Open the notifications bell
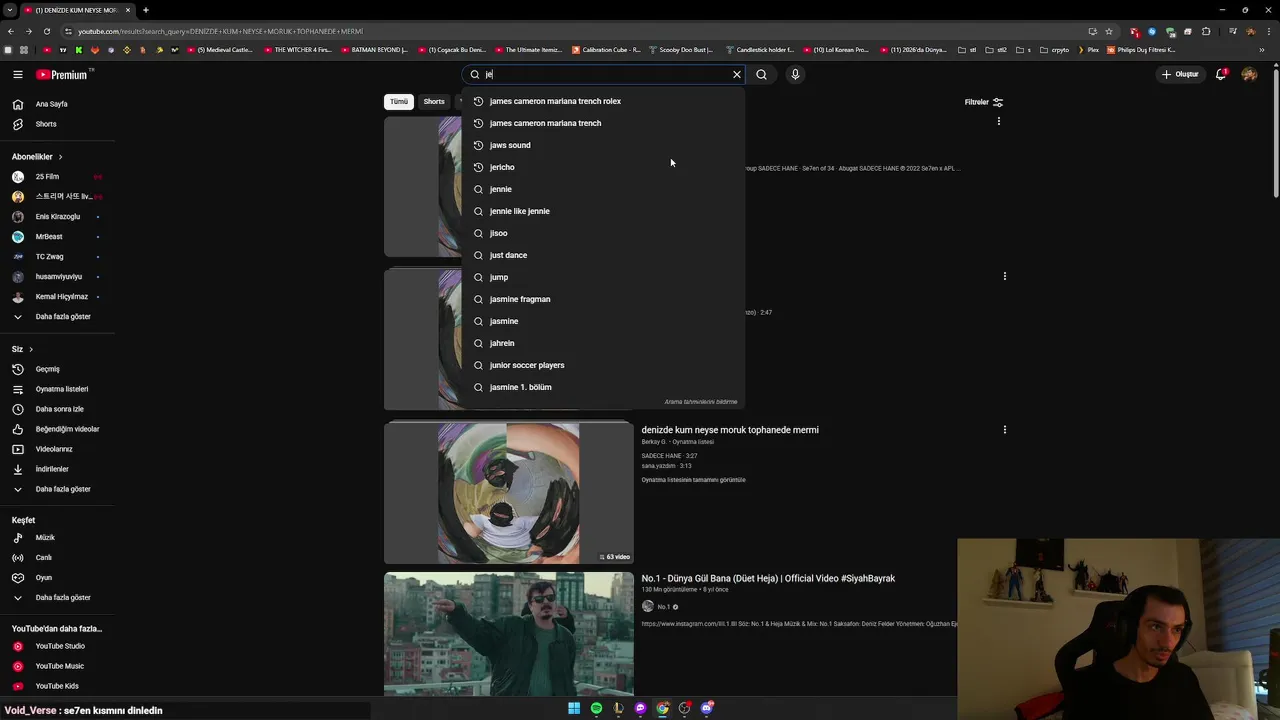1280x720 pixels. [x=1221, y=74]
